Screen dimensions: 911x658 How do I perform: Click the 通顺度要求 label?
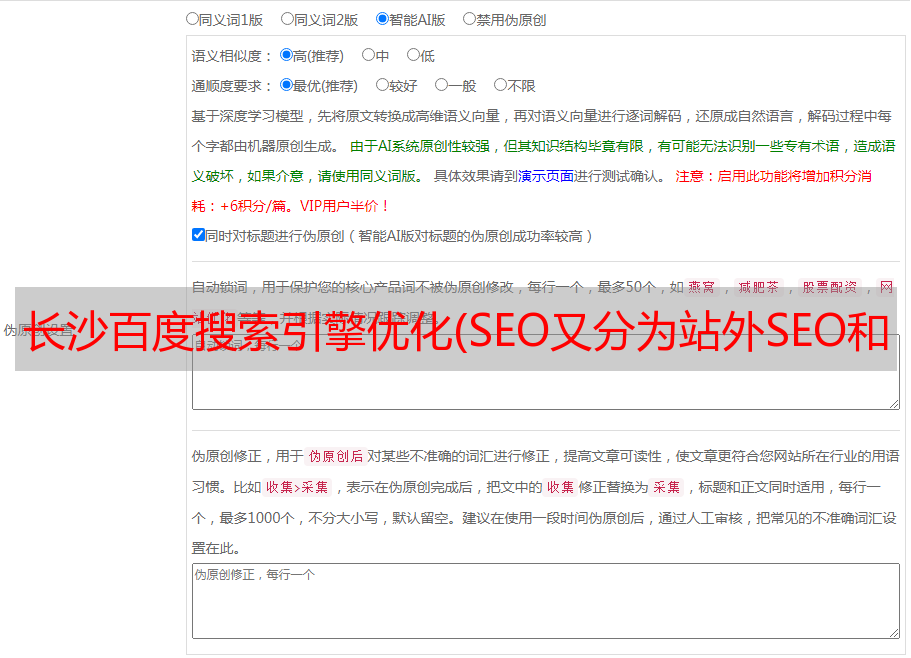232,87
